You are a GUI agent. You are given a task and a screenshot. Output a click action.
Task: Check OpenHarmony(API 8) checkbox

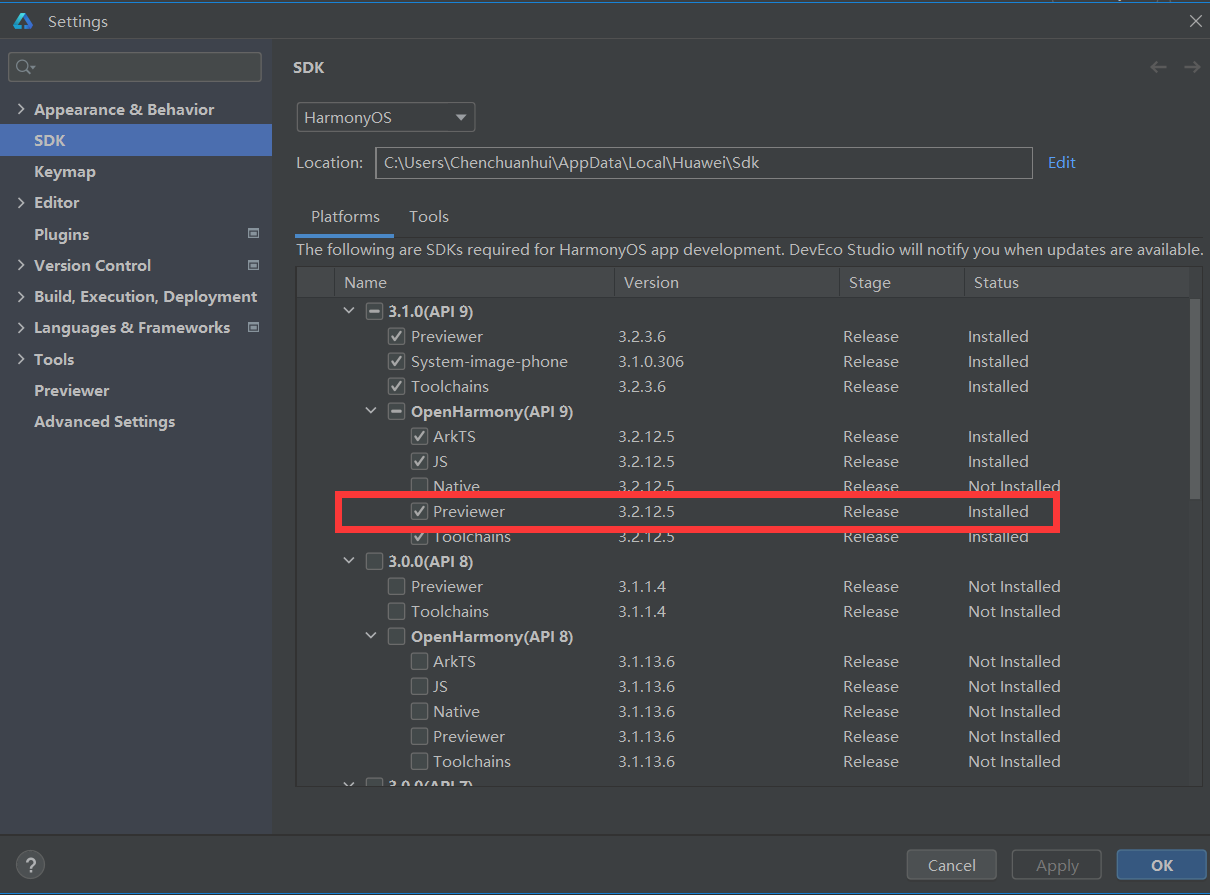(x=397, y=636)
